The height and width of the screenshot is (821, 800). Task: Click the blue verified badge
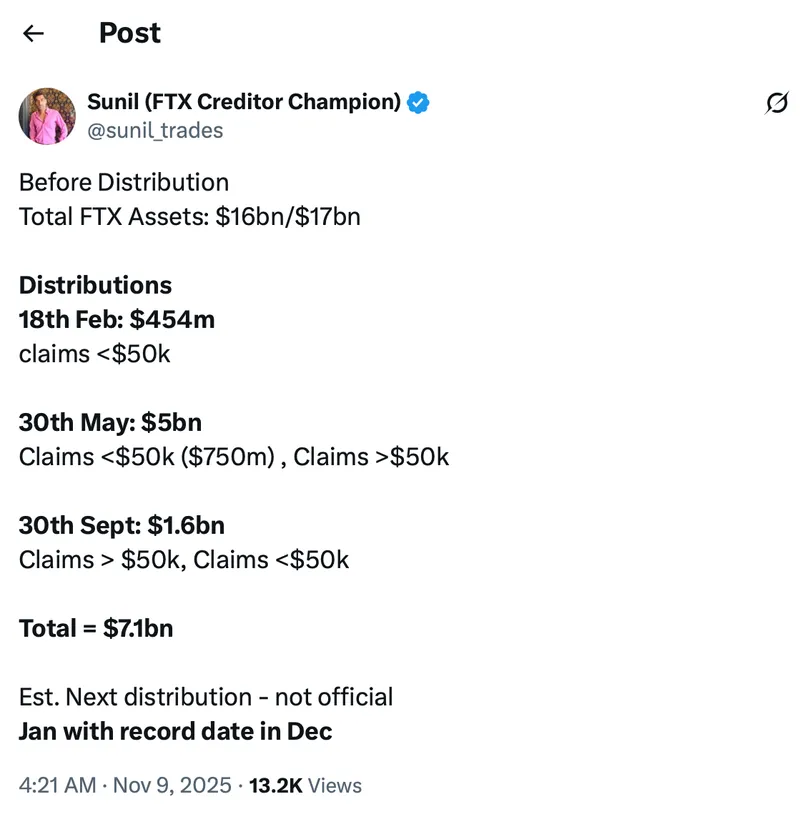coord(419,101)
